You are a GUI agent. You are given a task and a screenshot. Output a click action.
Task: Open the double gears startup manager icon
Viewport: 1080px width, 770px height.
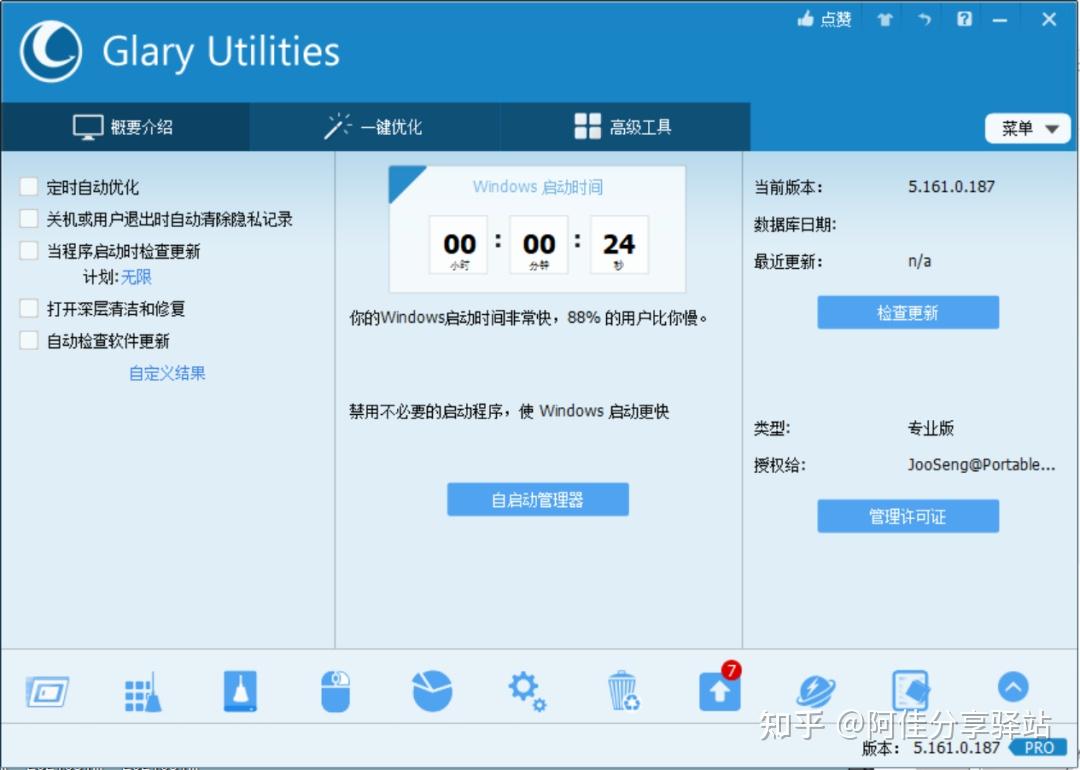pos(527,691)
